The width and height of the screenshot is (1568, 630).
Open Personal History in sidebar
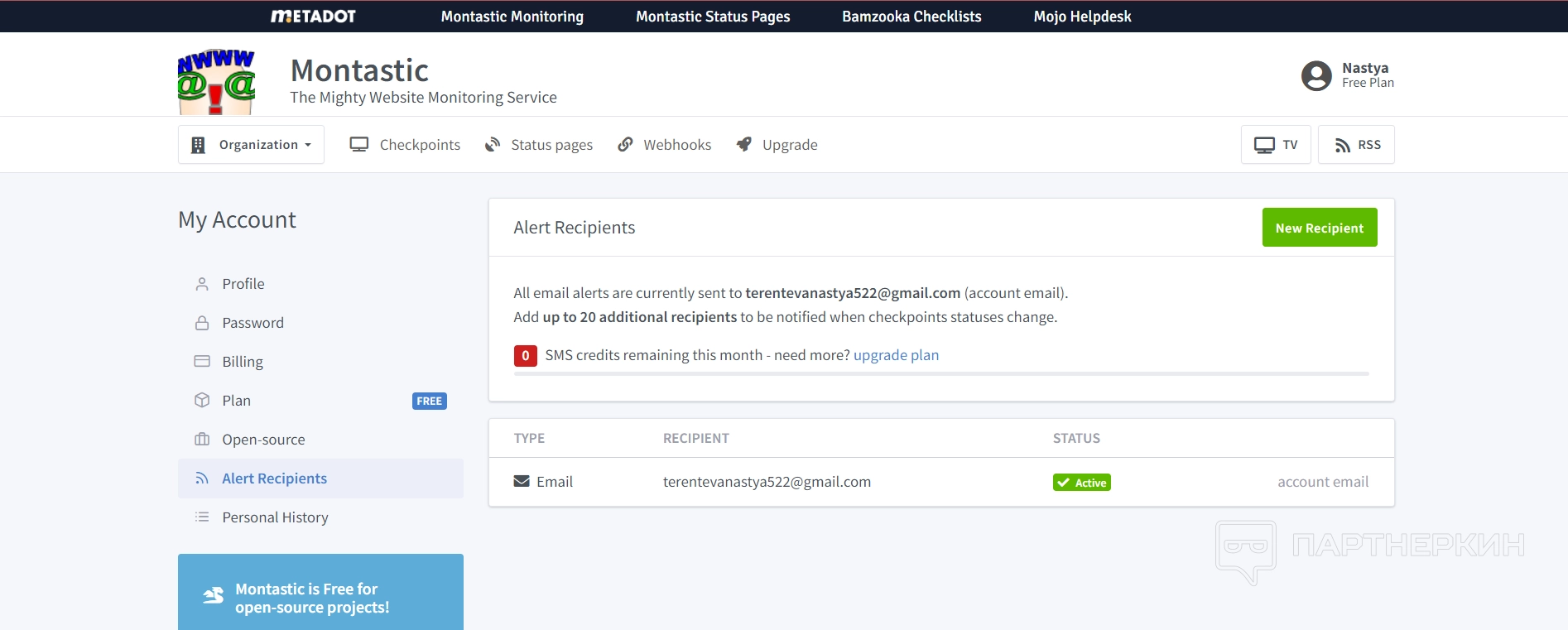pyautogui.click(x=320, y=517)
